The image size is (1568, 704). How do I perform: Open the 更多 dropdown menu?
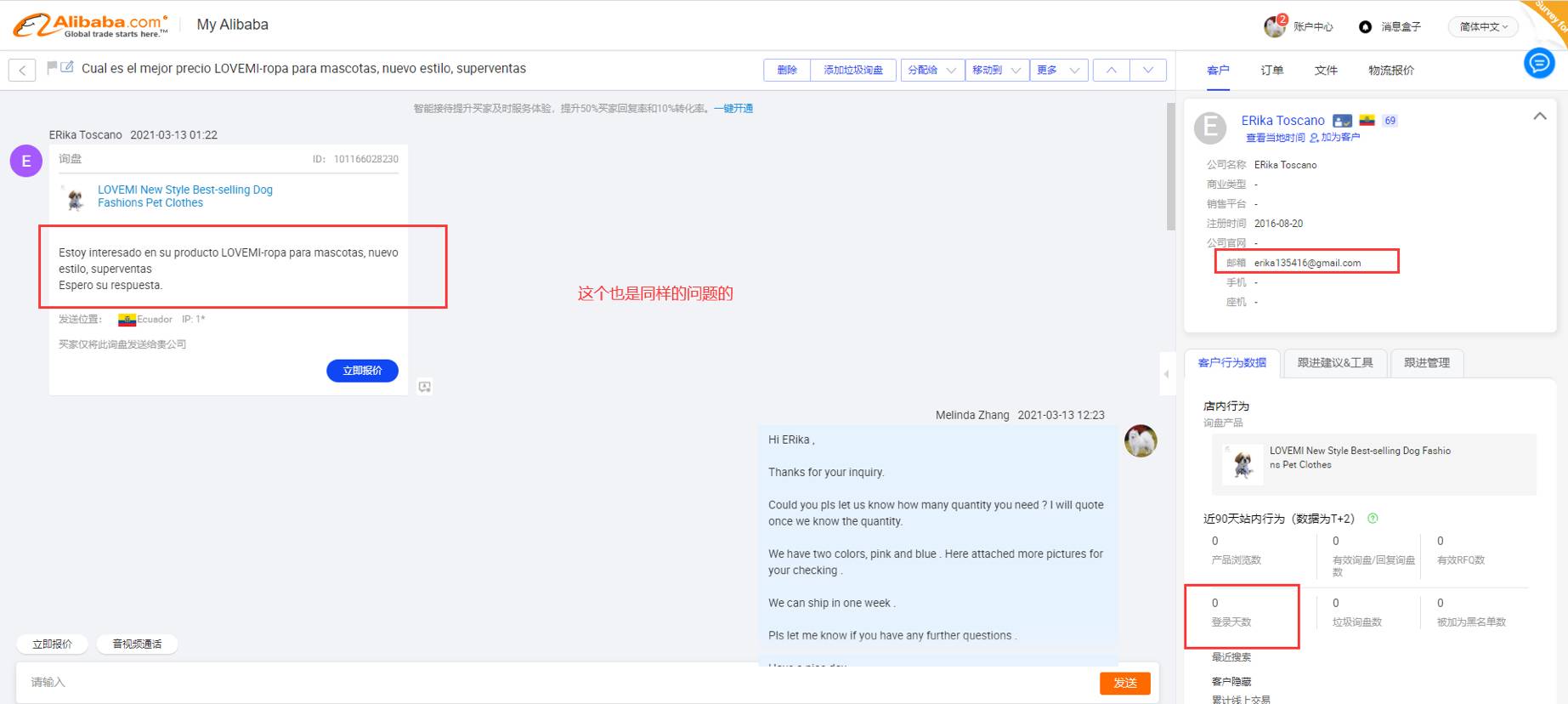pos(1058,70)
